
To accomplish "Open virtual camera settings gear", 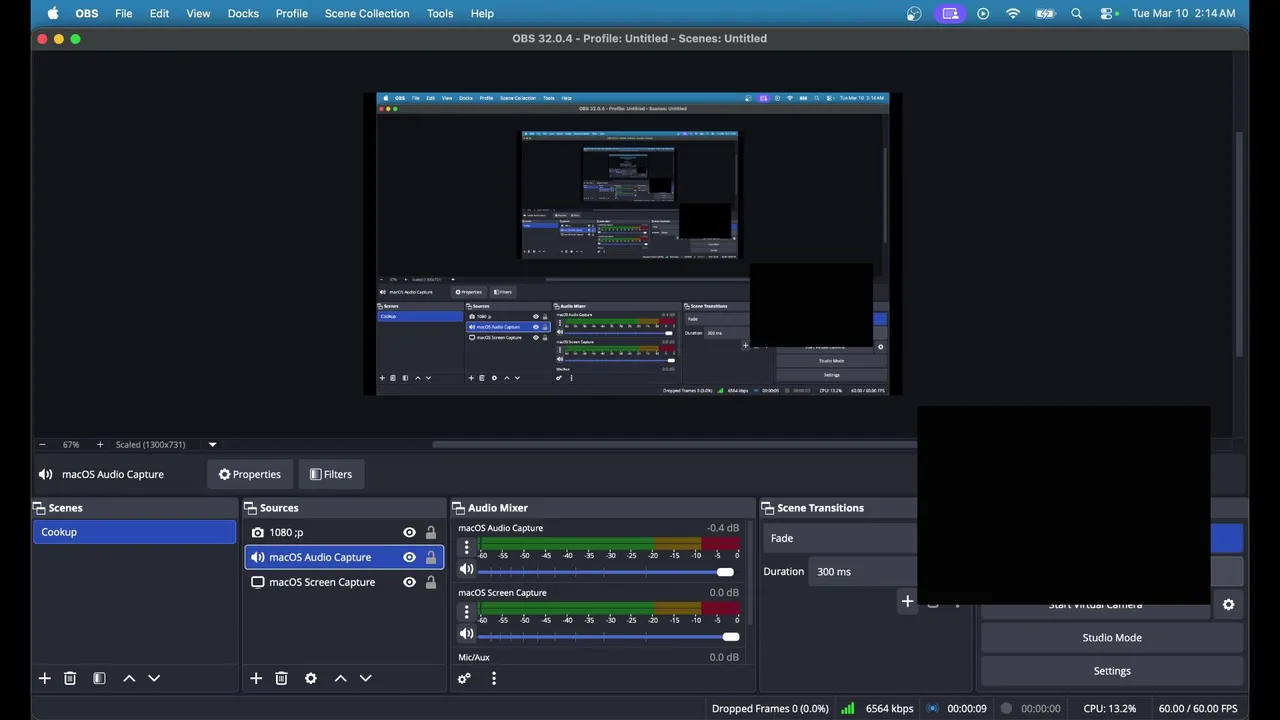I will tap(1228, 604).
